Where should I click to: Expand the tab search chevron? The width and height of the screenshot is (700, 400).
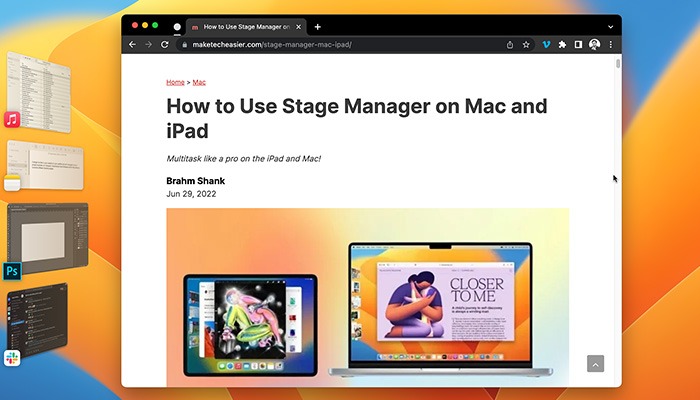610,27
